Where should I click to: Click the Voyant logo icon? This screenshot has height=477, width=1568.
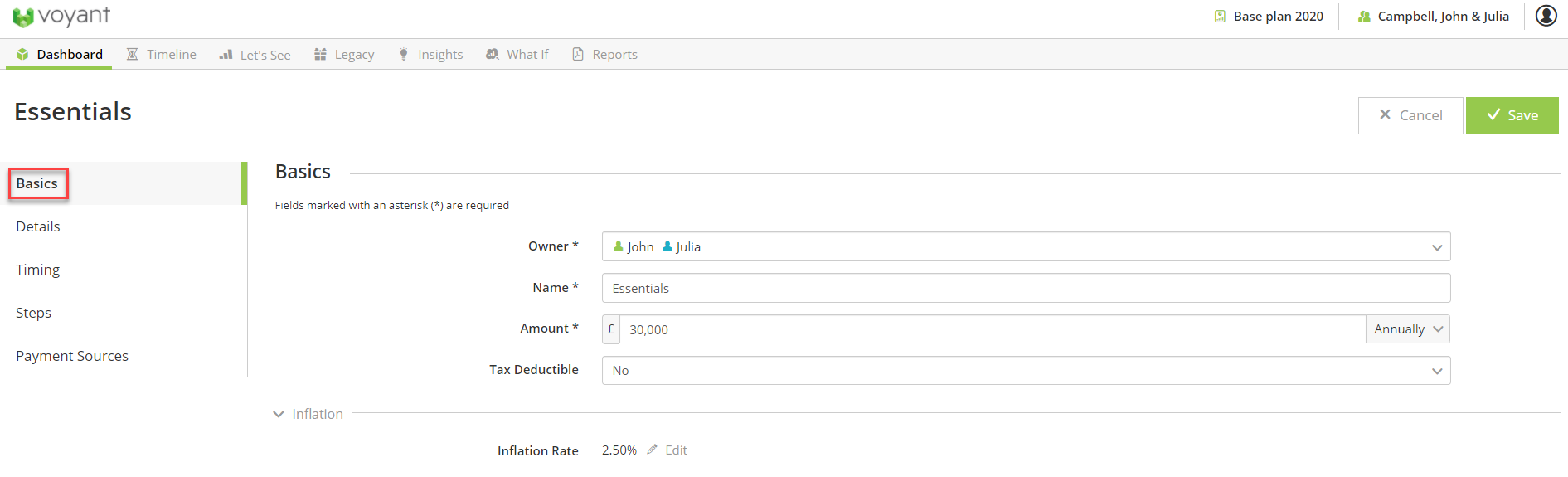point(23,17)
